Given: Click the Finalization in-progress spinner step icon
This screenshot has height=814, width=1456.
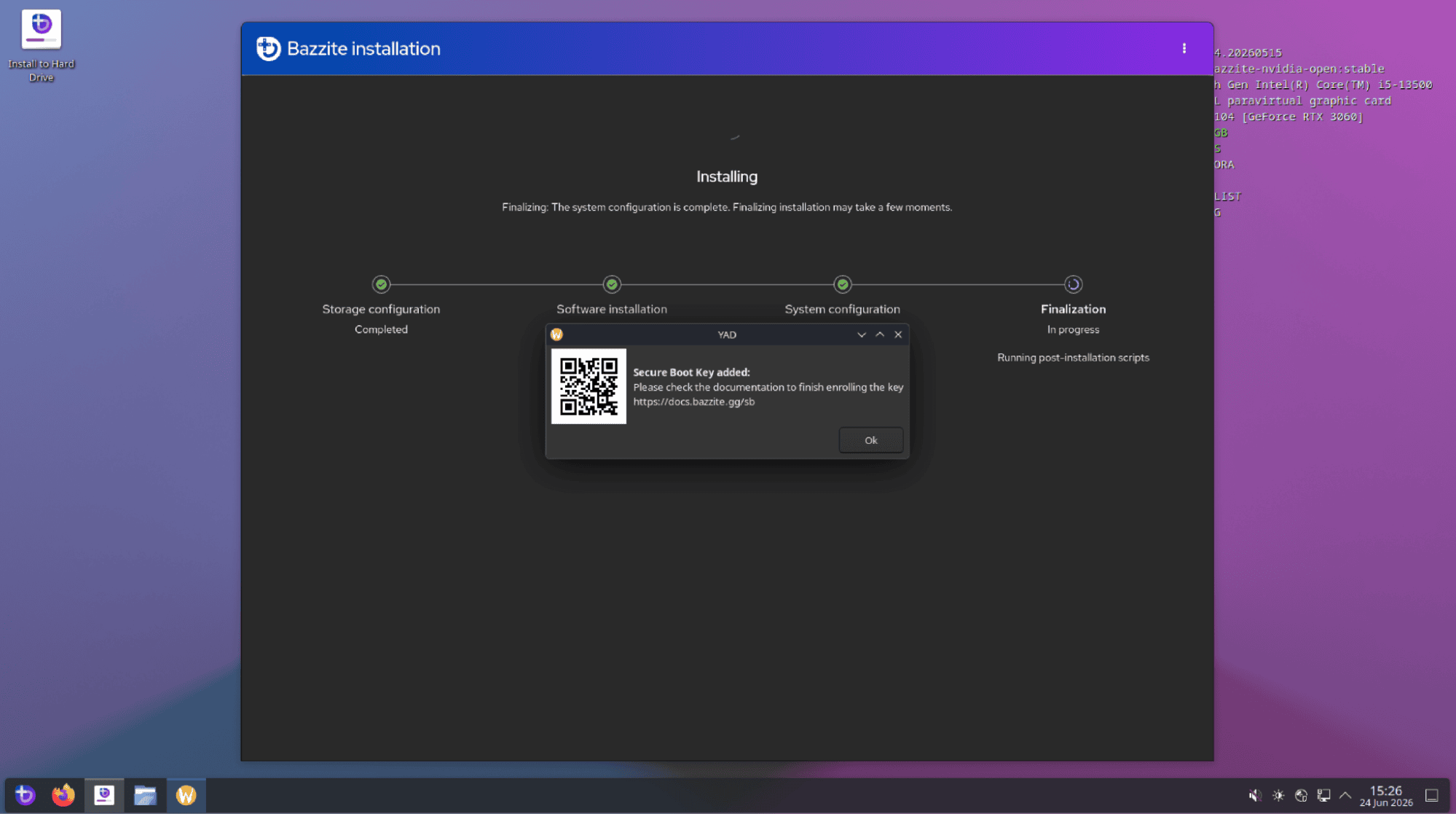Looking at the screenshot, I should click(x=1073, y=284).
